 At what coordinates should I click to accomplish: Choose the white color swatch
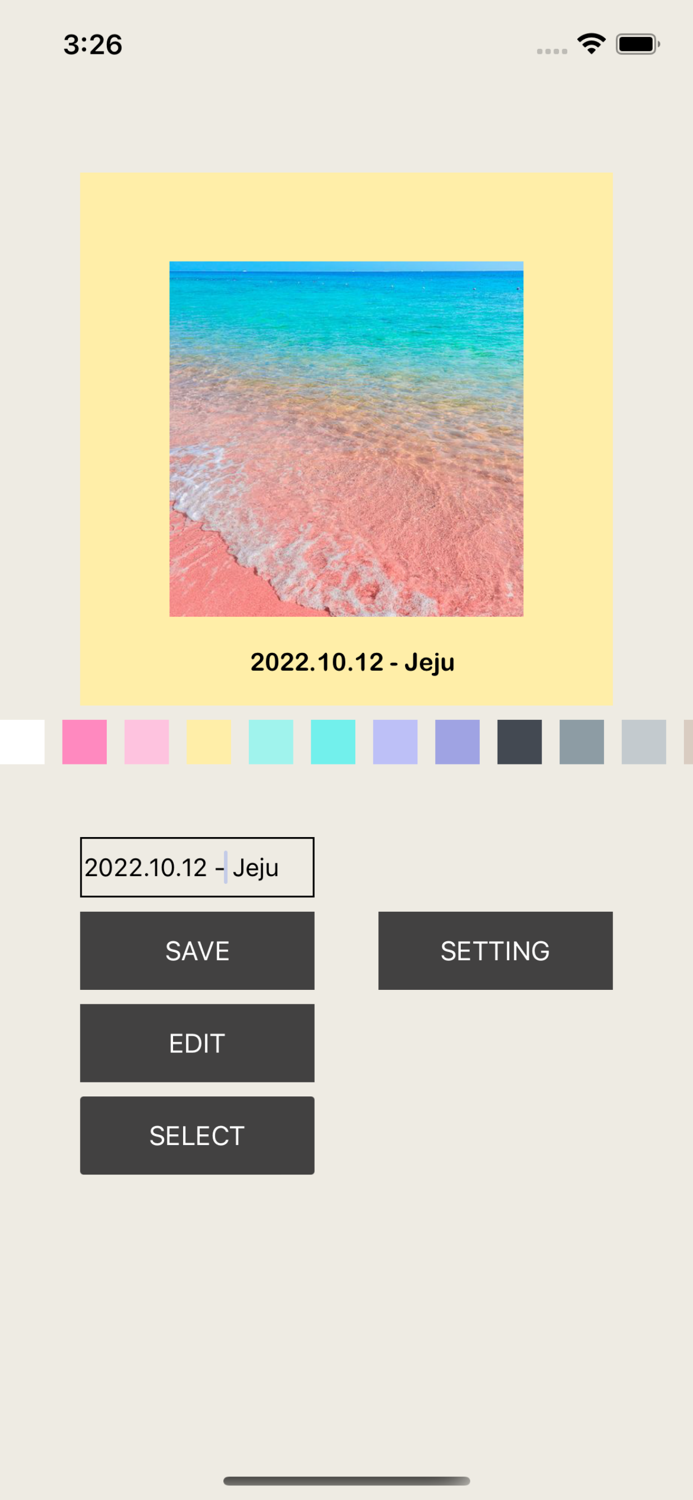click(x=22, y=742)
